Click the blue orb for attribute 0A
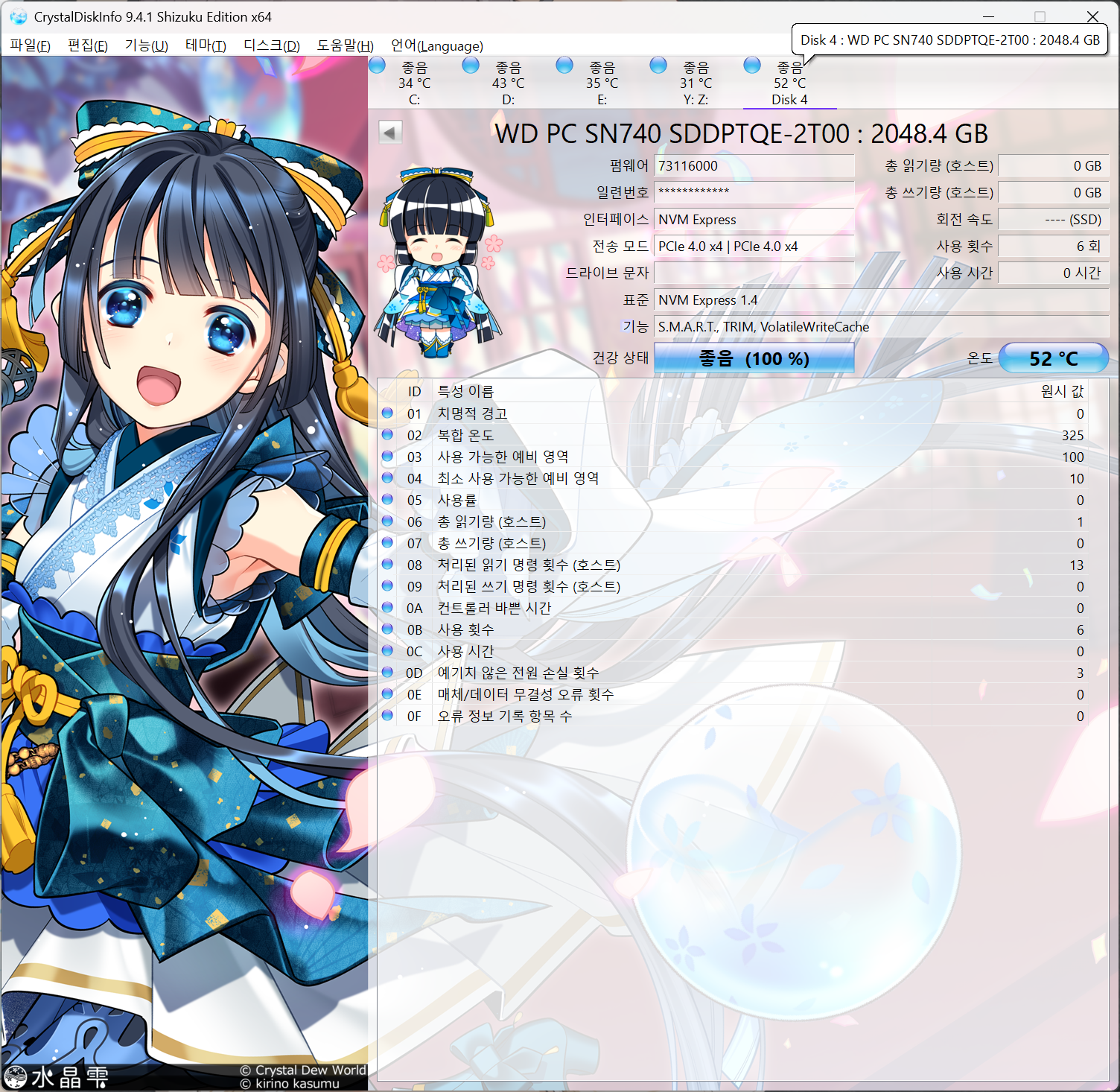The width and height of the screenshot is (1120, 1092). click(x=387, y=607)
